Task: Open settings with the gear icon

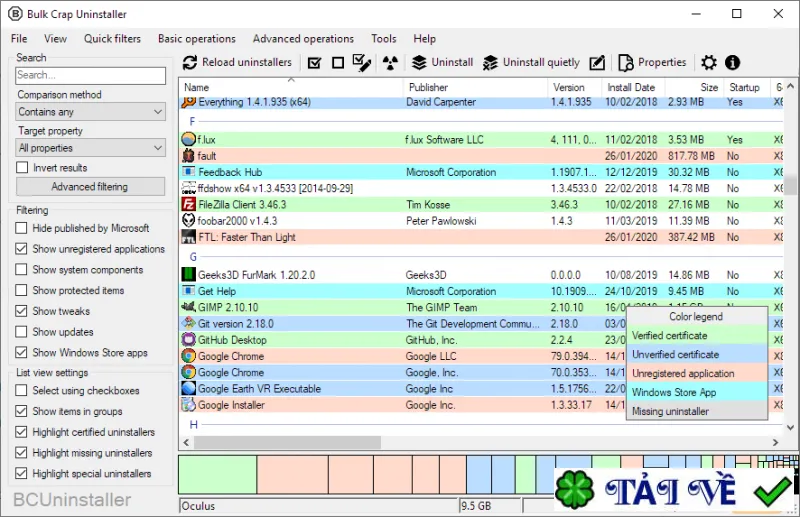Action: pyautogui.click(x=709, y=63)
